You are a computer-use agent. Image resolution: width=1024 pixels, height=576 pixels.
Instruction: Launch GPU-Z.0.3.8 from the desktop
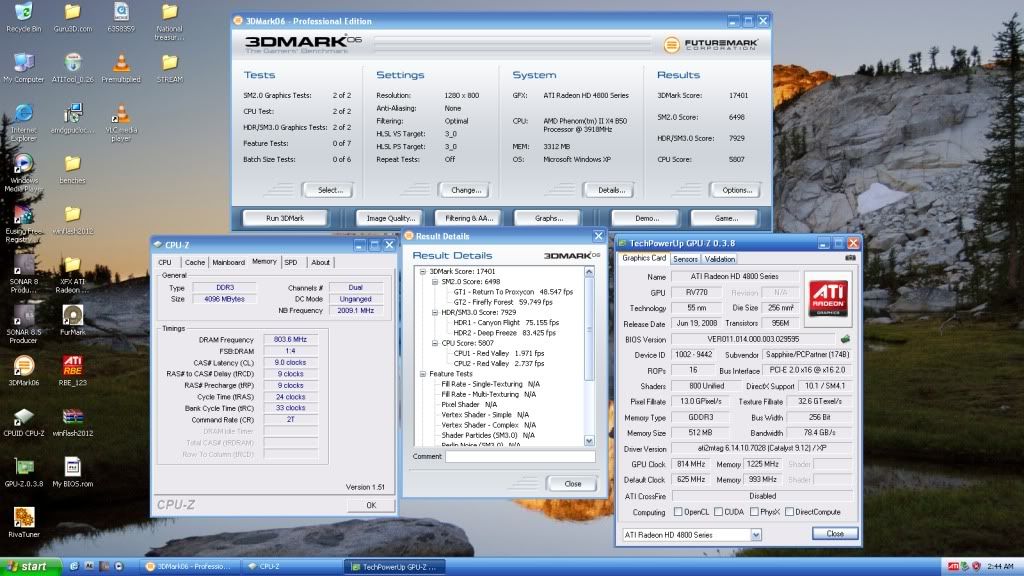pyautogui.click(x=24, y=472)
